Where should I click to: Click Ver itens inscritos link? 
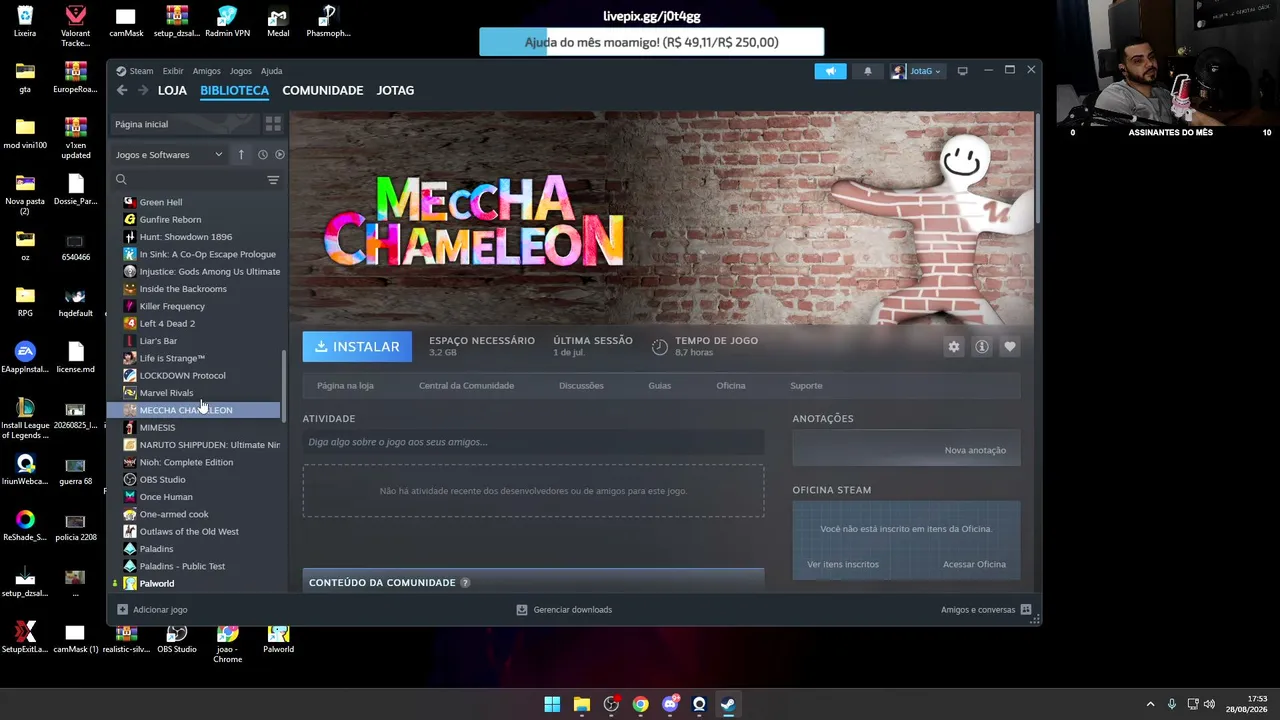point(843,564)
